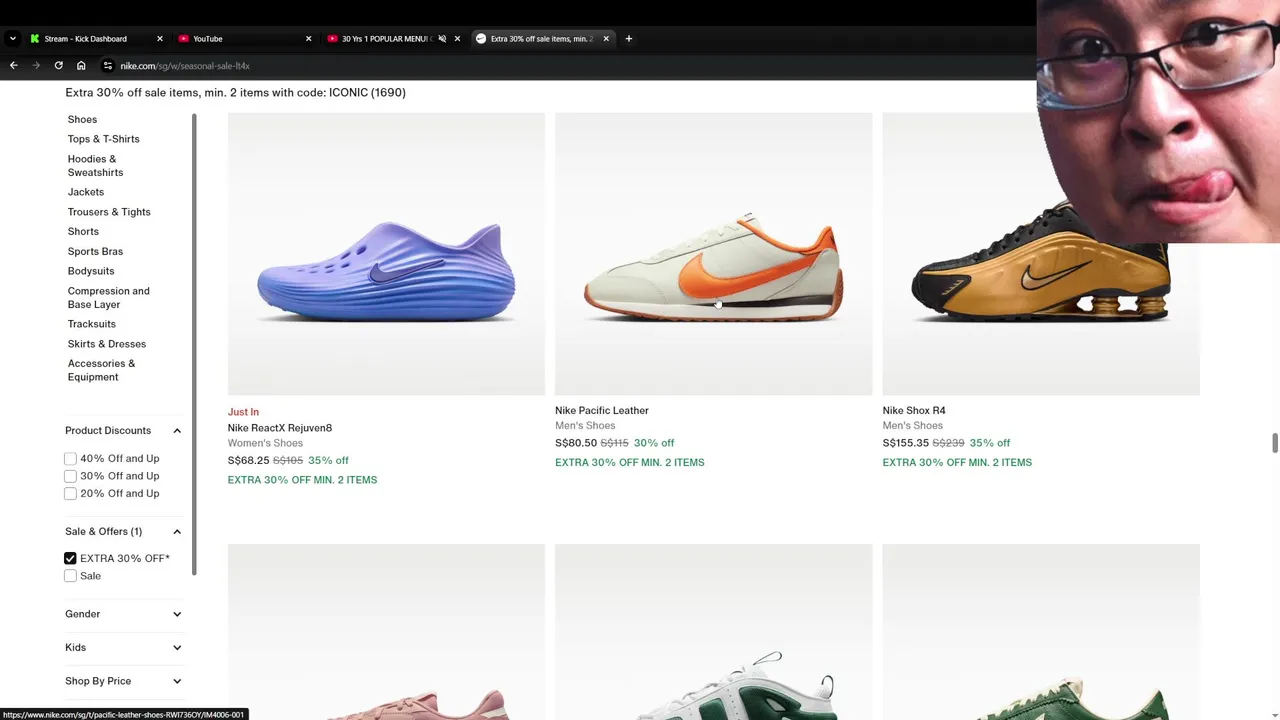1280x720 pixels.
Task: Open the Skirts & Dresses category
Action: pos(107,344)
